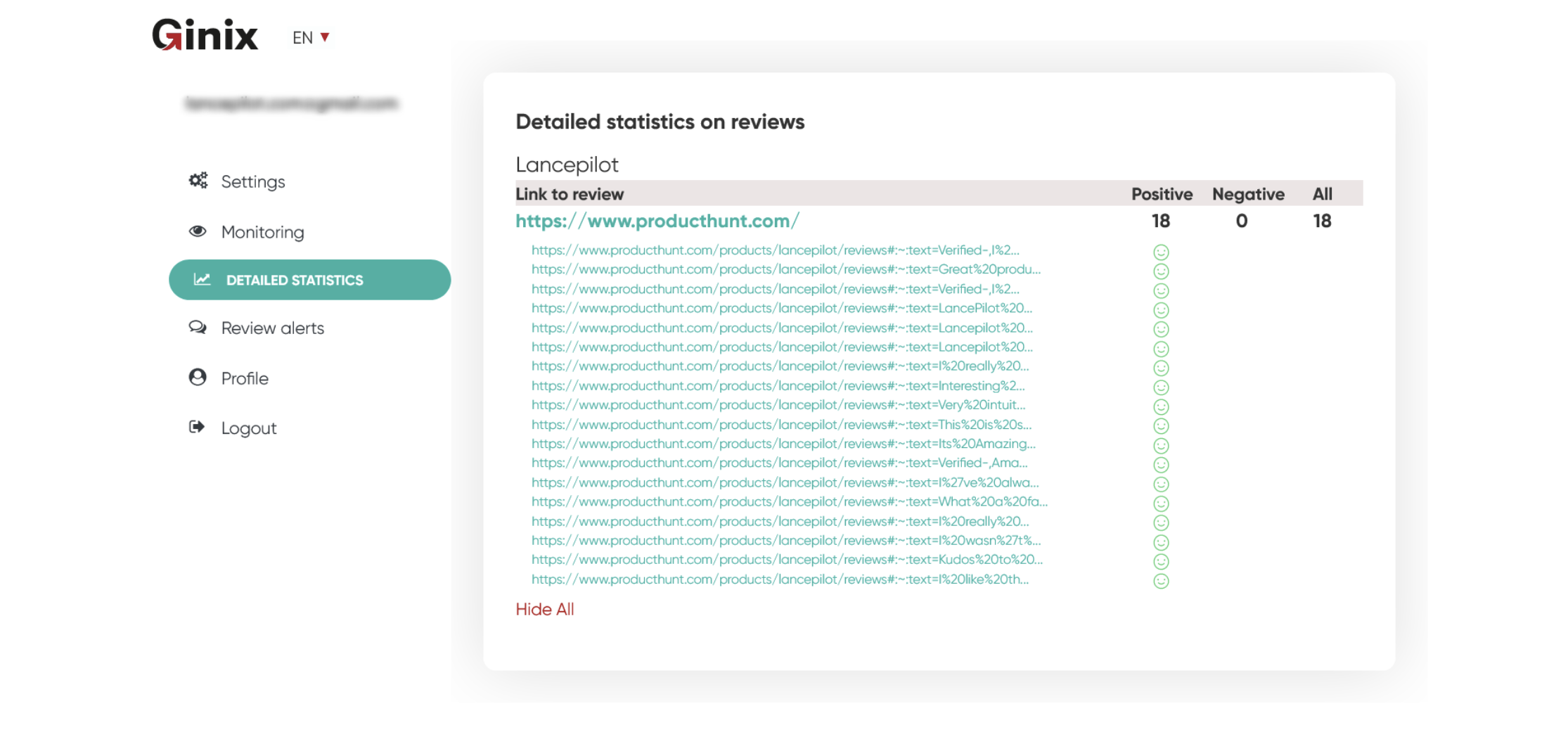
Task: Click the blurred account email in sidebar
Action: (291, 103)
